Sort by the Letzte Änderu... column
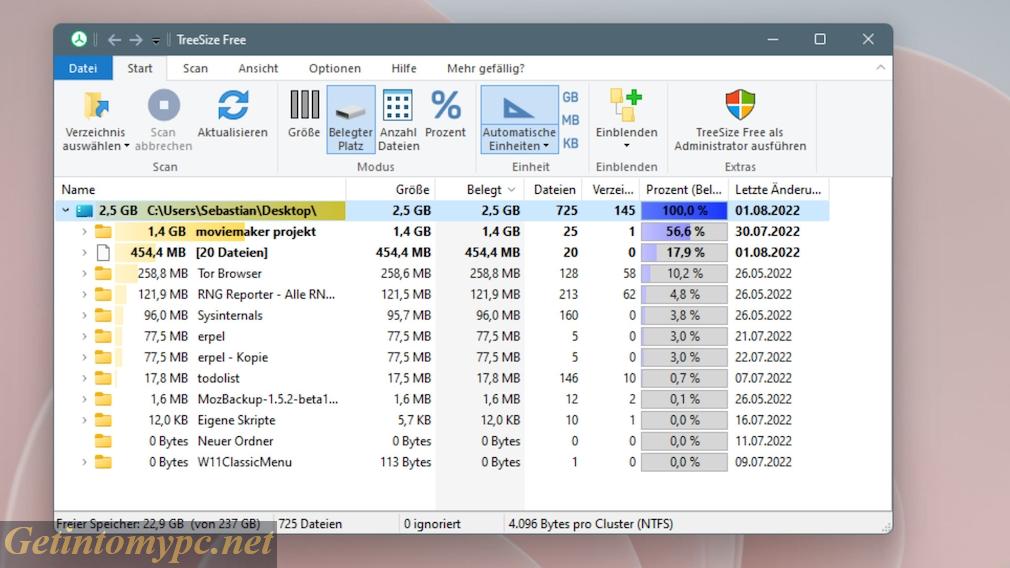1010x568 pixels. [778, 189]
